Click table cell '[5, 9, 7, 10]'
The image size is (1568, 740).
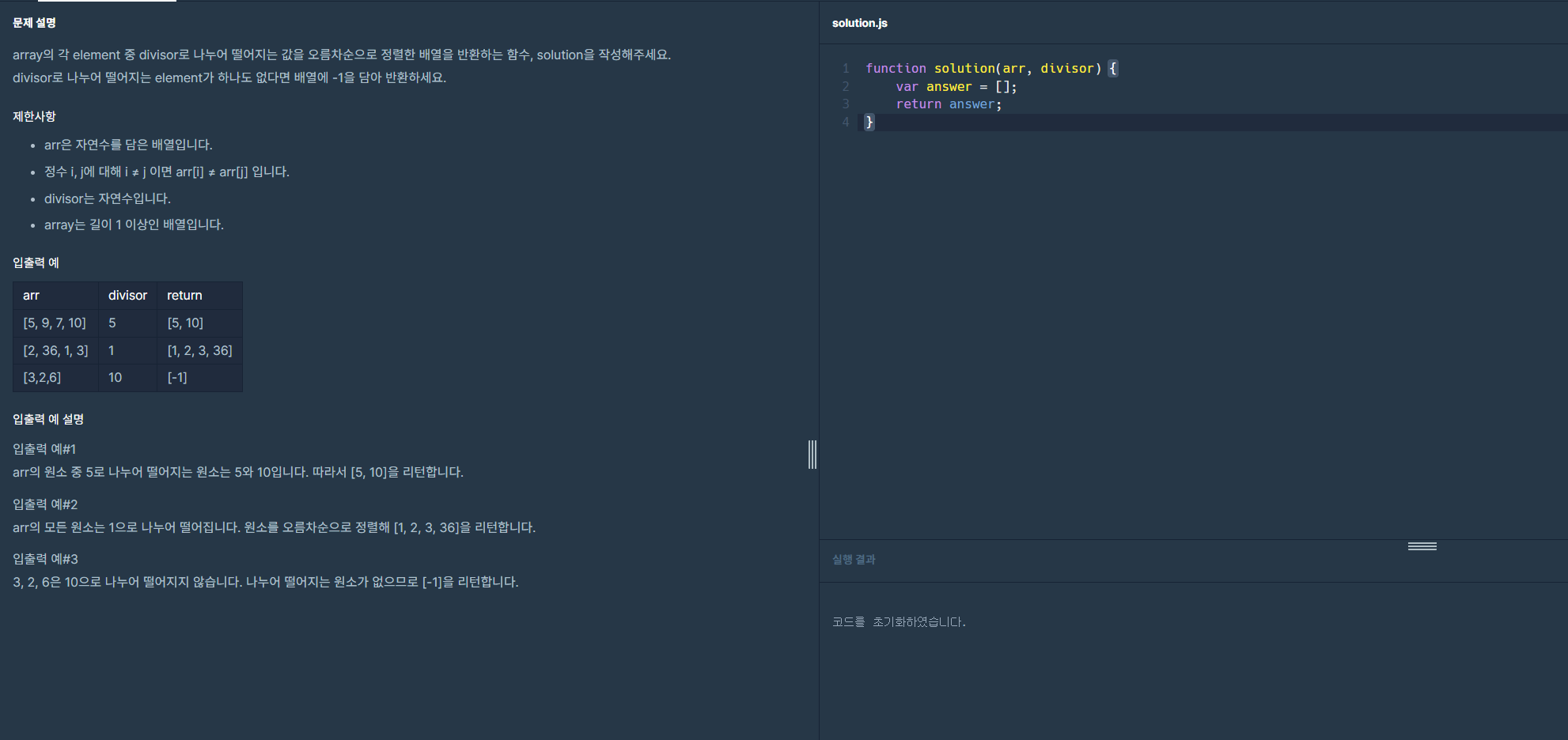[x=55, y=323]
